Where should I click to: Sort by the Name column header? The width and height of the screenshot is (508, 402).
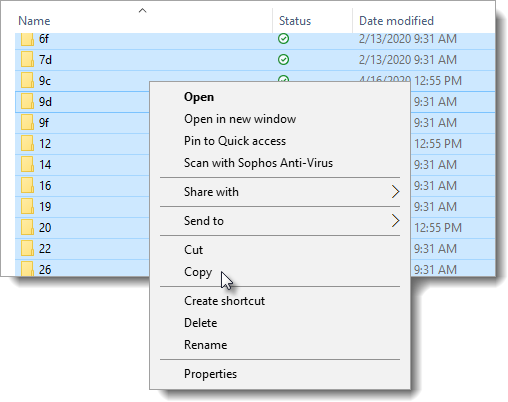(34, 21)
